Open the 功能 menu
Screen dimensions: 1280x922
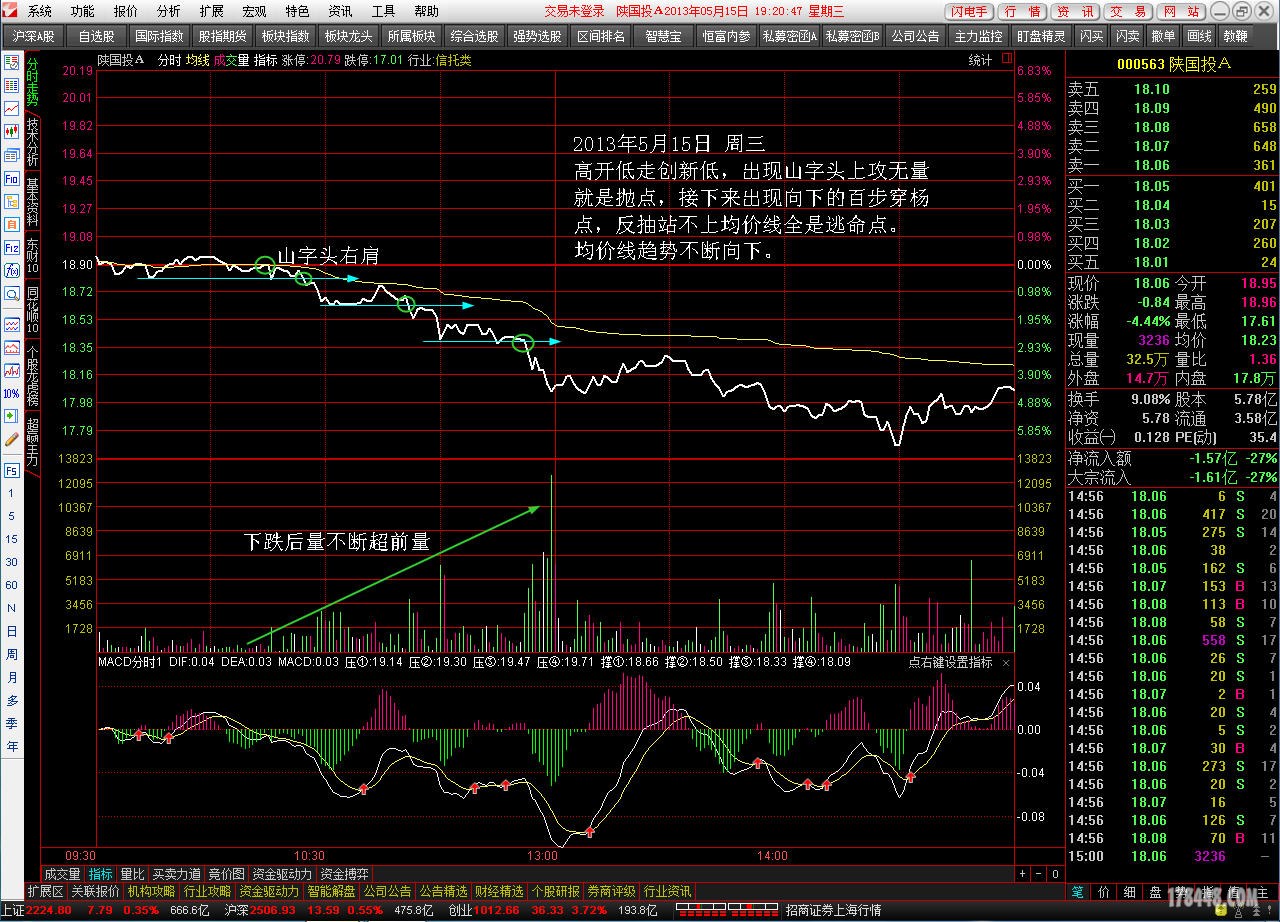tap(83, 11)
